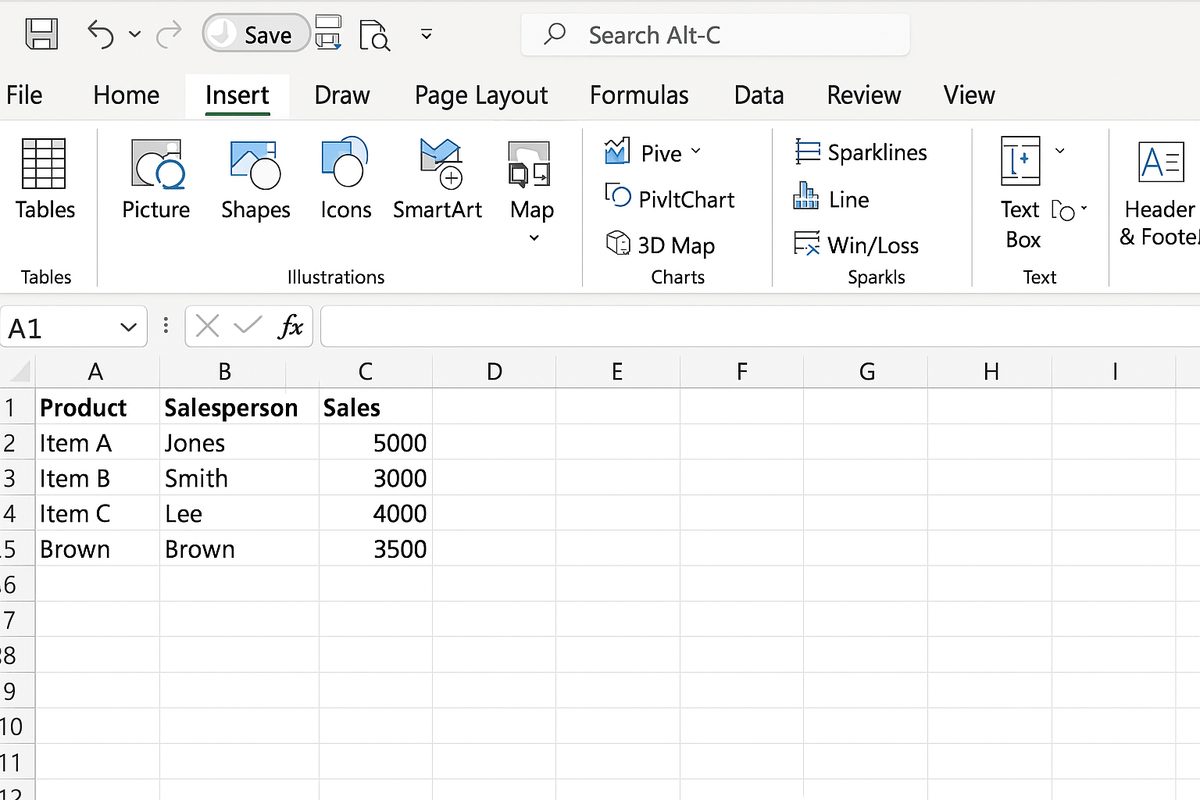Open the undo history dropdown arrow
1200x800 pixels.
point(135,35)
